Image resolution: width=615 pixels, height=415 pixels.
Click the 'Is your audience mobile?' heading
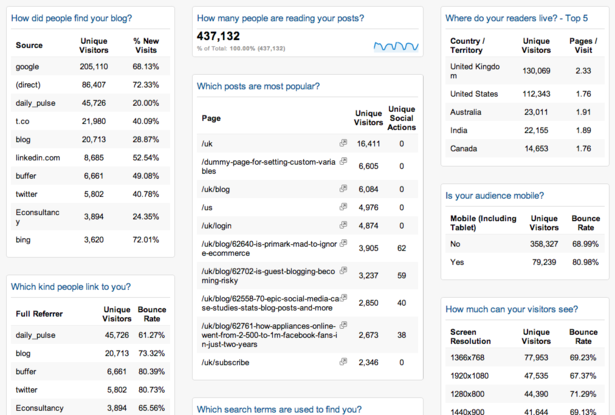(497, 196)
